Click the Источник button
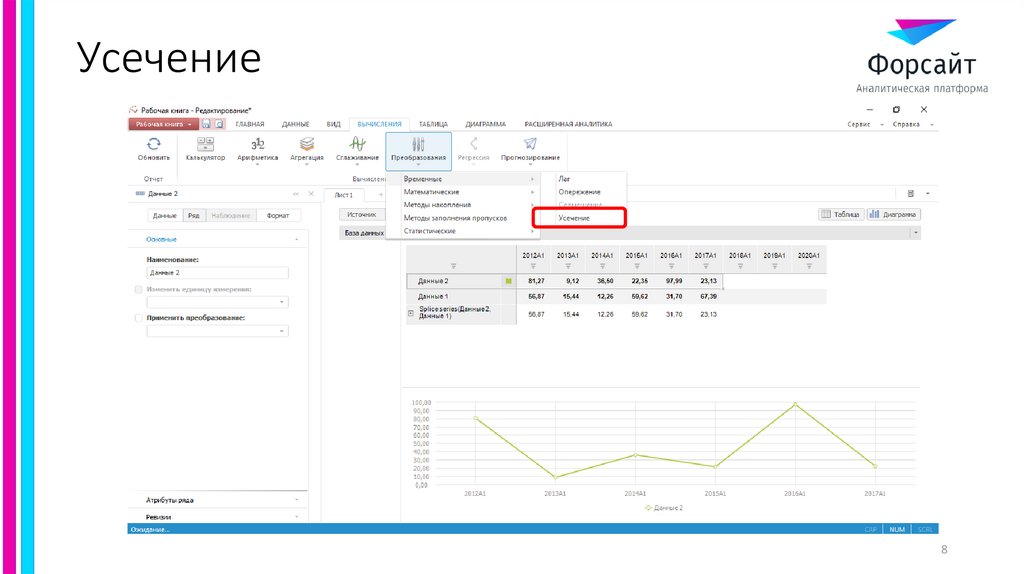The image size is (1024, 574). pyautogui.click(x=361, y=214)
